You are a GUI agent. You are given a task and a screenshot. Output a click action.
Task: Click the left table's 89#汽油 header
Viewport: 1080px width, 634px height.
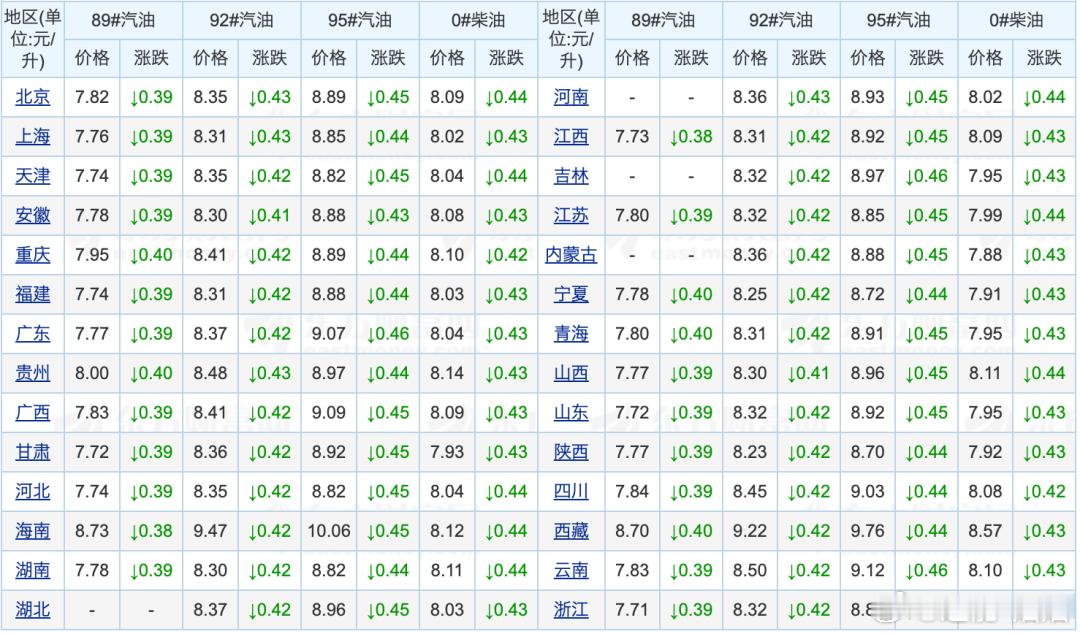pos(123,20)
